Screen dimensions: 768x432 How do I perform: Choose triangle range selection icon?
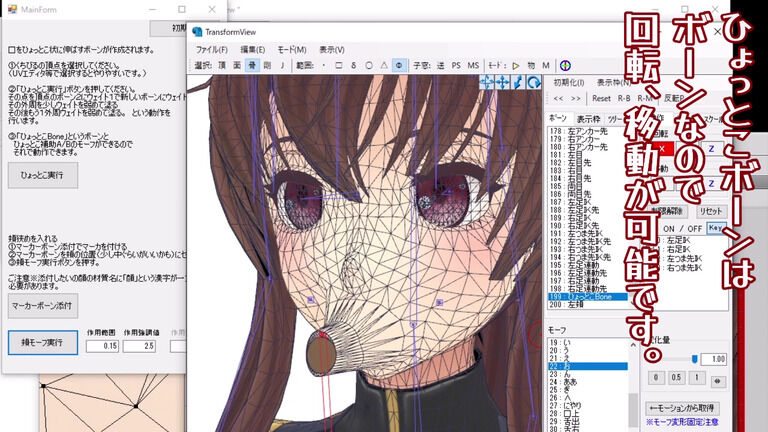(x=384, y=66)
